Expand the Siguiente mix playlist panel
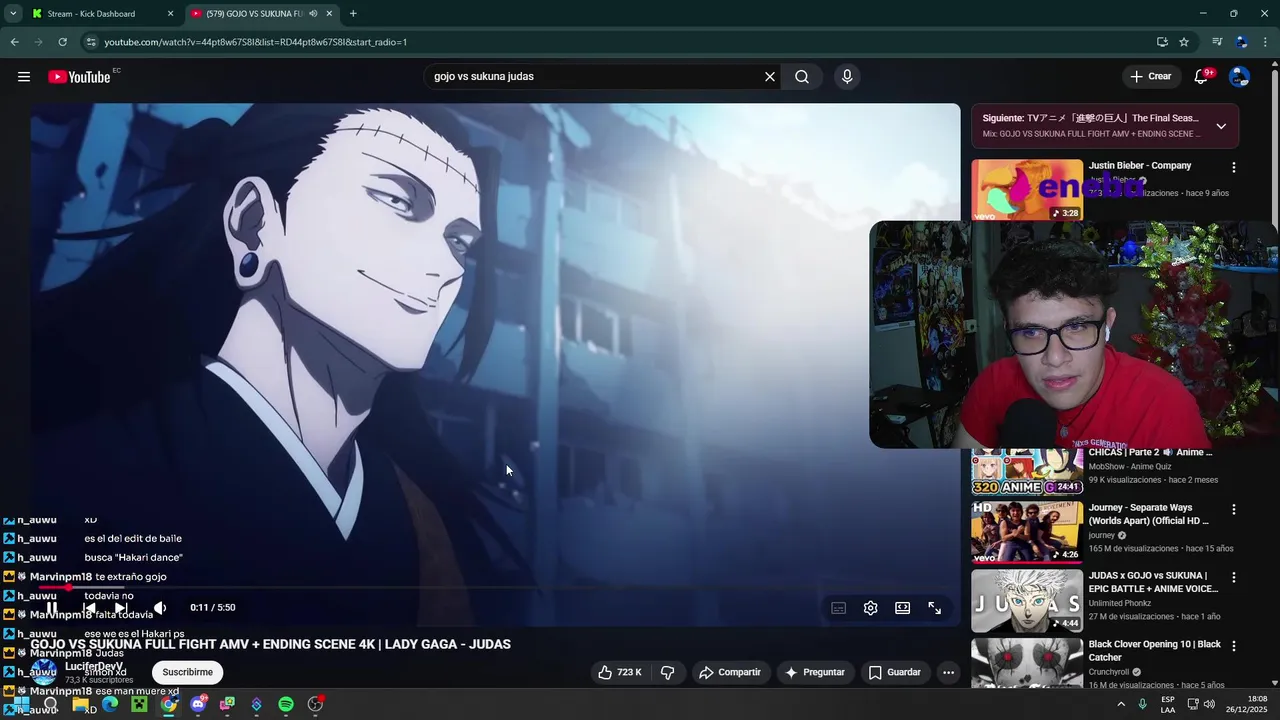Image resolution: width=1280 pixels, height=720 pixels. click(1221, 126)
